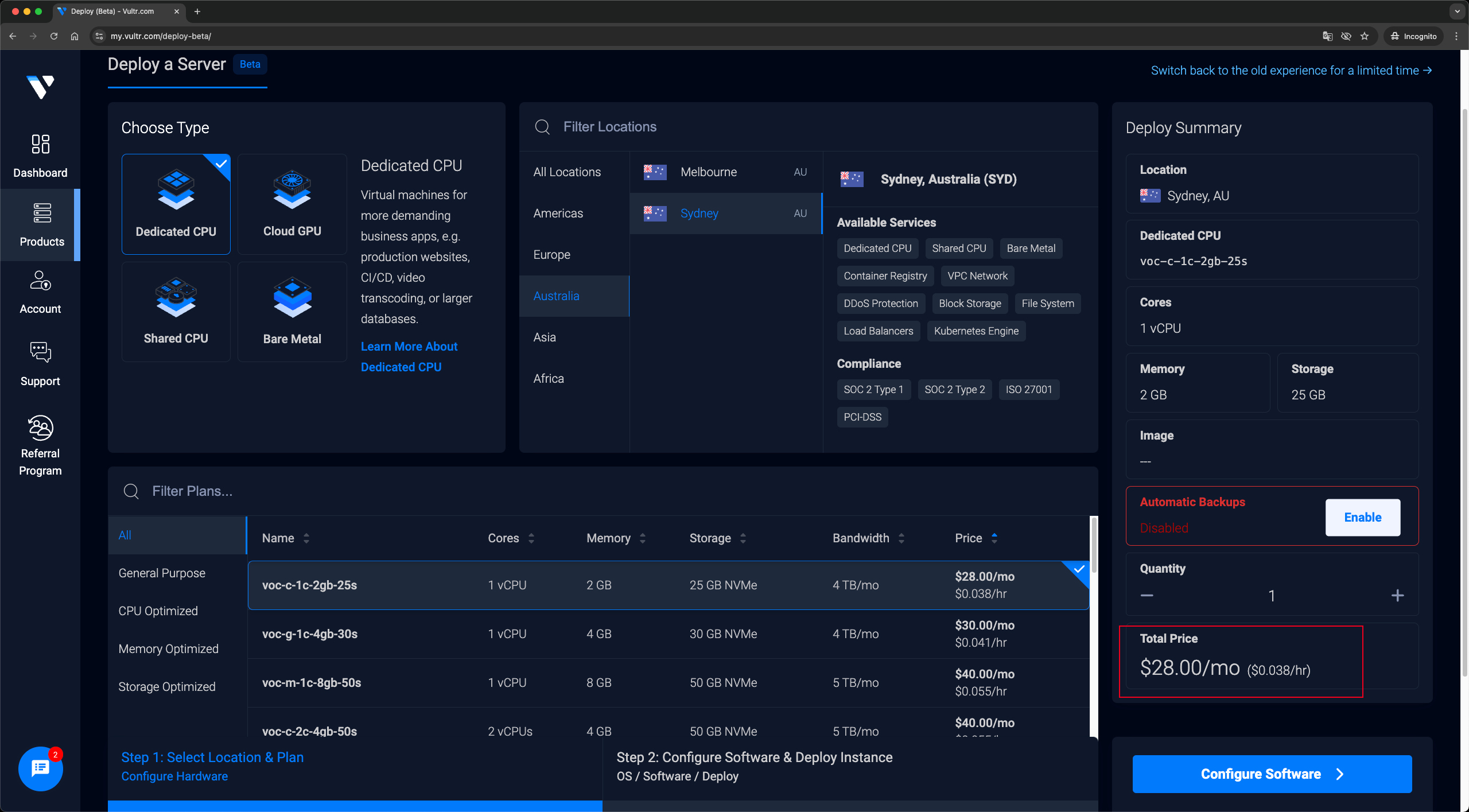The image size is (1469, 812).
Task: Open the Referral Program icon
Action: click(x=40, y=428)
